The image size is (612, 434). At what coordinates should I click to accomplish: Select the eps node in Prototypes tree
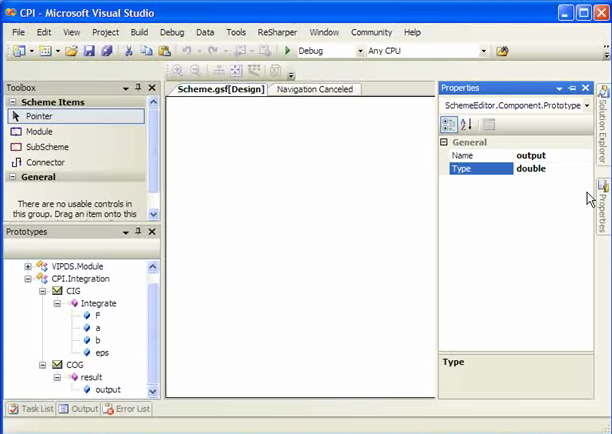pyautogui.click(x=102, y=352)
